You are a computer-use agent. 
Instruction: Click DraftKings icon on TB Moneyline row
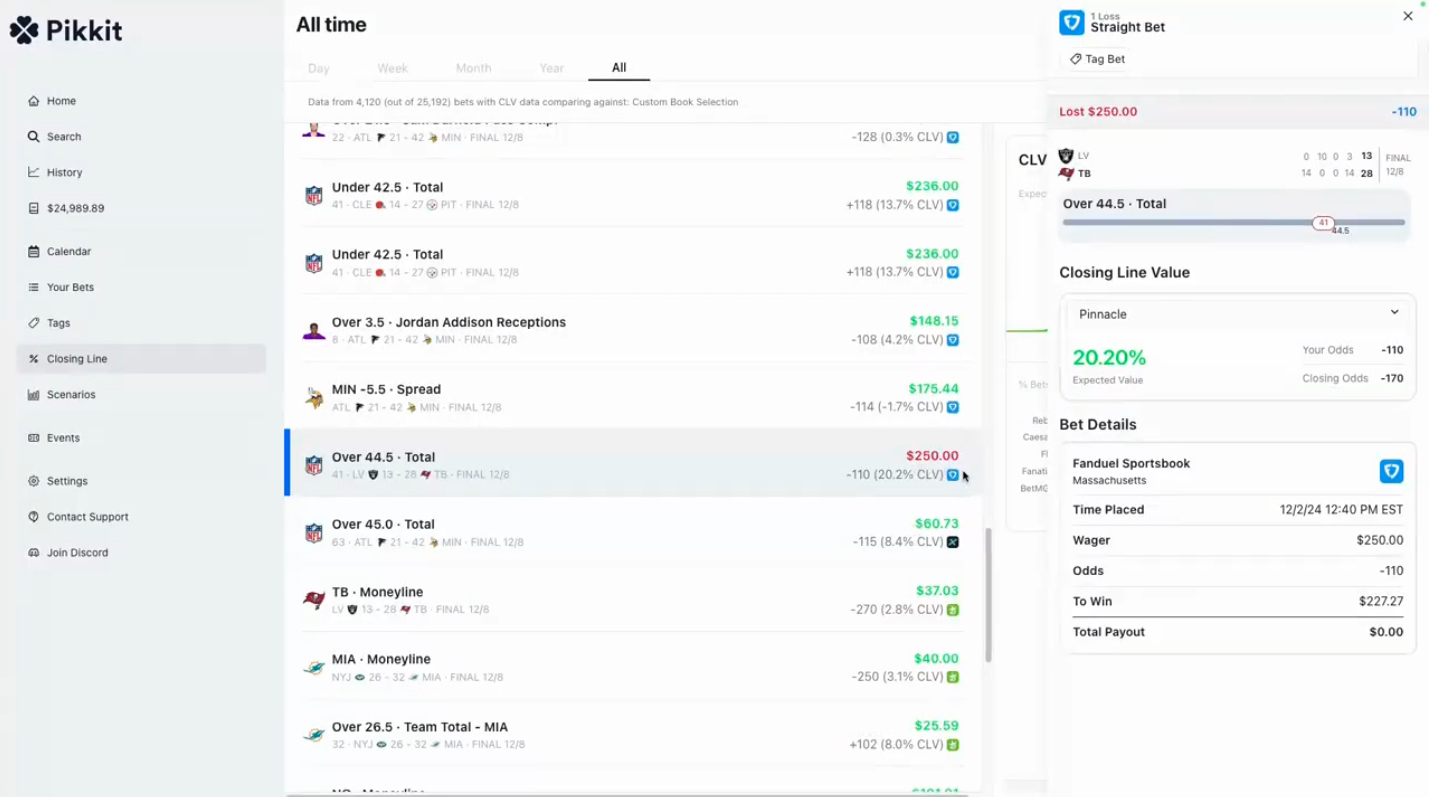(953, 610)
